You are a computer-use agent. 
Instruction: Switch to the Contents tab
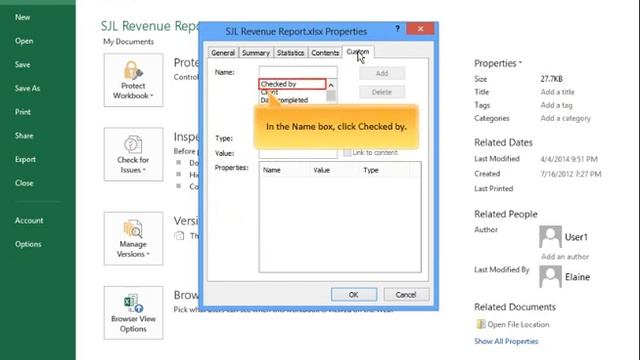tap(325, 53)
